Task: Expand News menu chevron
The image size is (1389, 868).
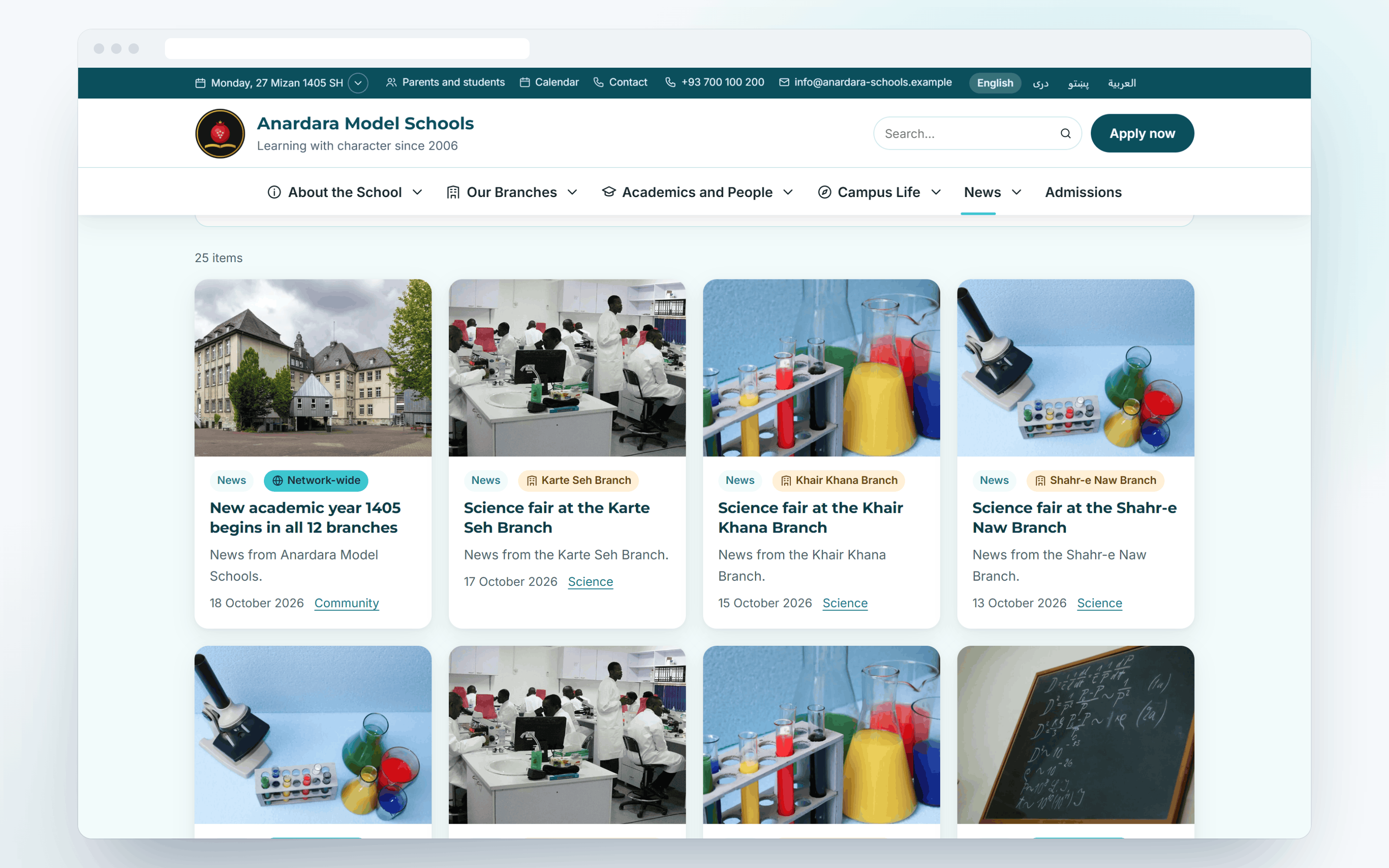Action: [x=1017, y=192]
